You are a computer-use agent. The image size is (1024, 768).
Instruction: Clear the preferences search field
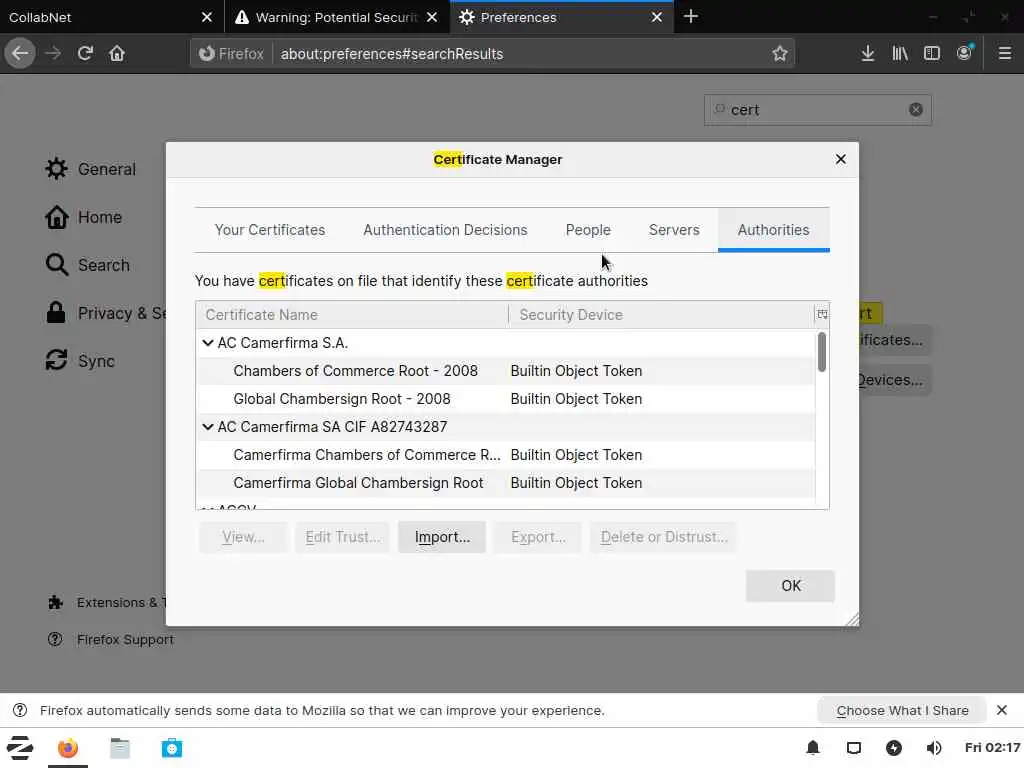pos(916,110)
